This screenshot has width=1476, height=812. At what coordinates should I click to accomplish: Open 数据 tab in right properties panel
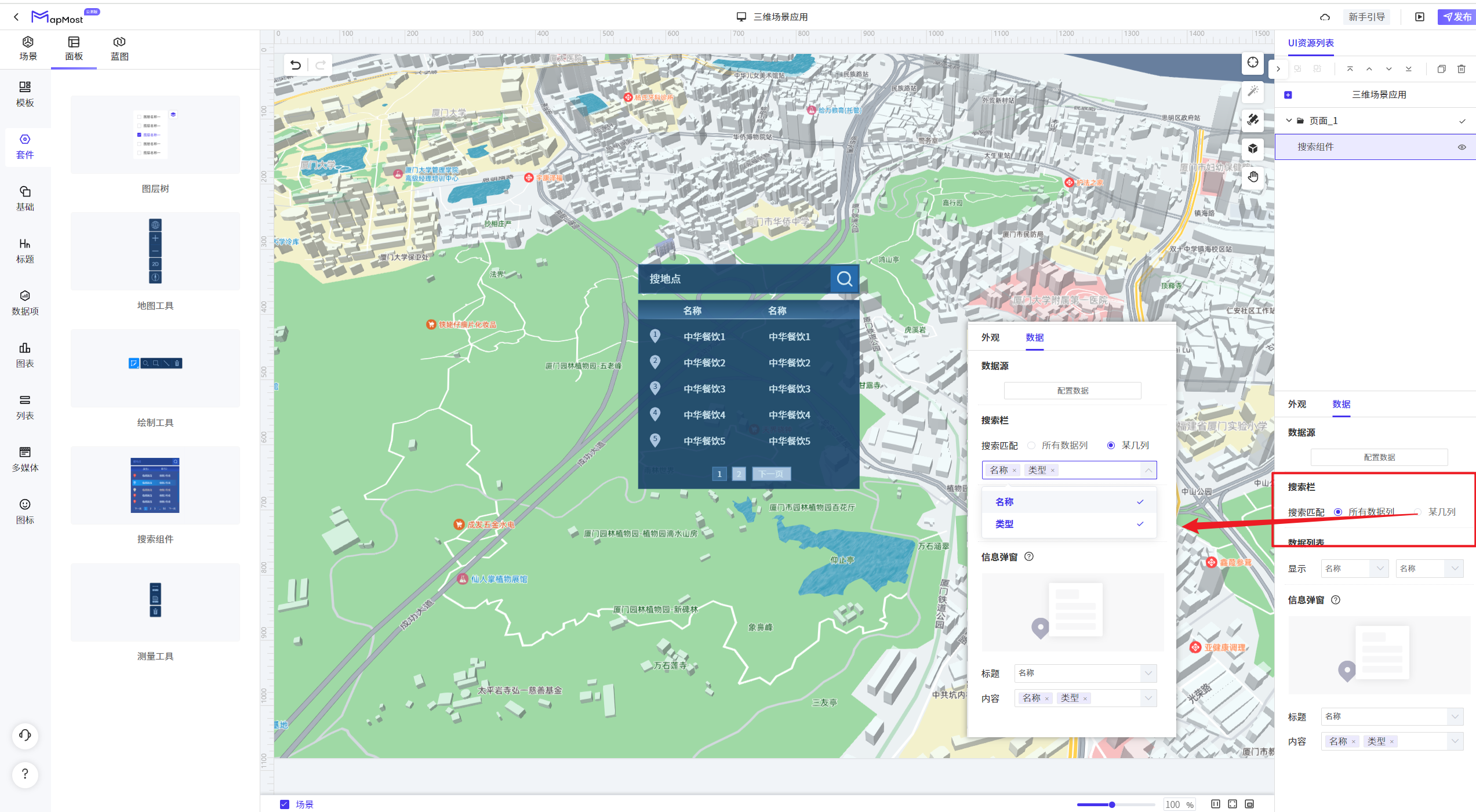[1342, 405]
